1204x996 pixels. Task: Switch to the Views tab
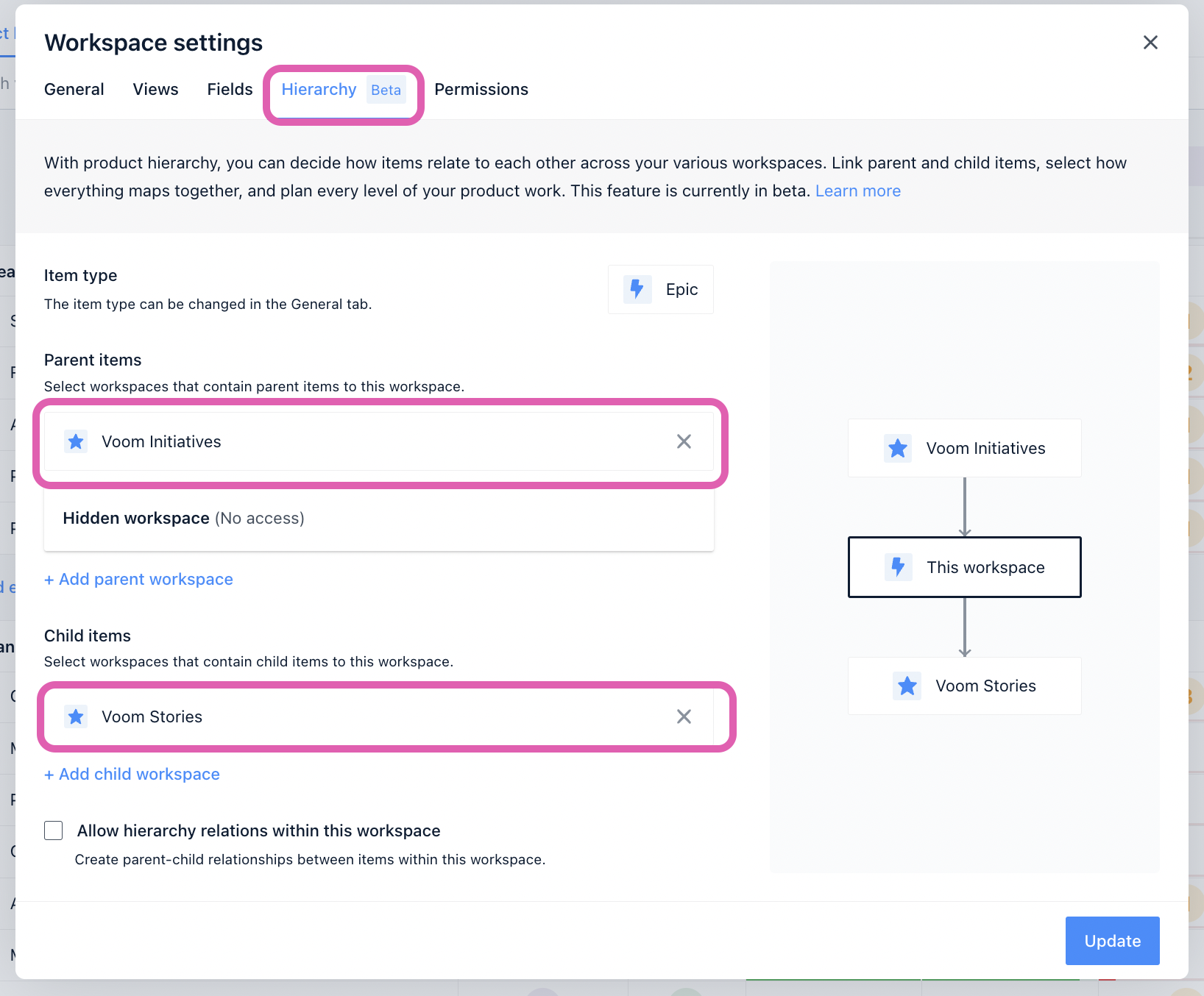tap(155, 89)
